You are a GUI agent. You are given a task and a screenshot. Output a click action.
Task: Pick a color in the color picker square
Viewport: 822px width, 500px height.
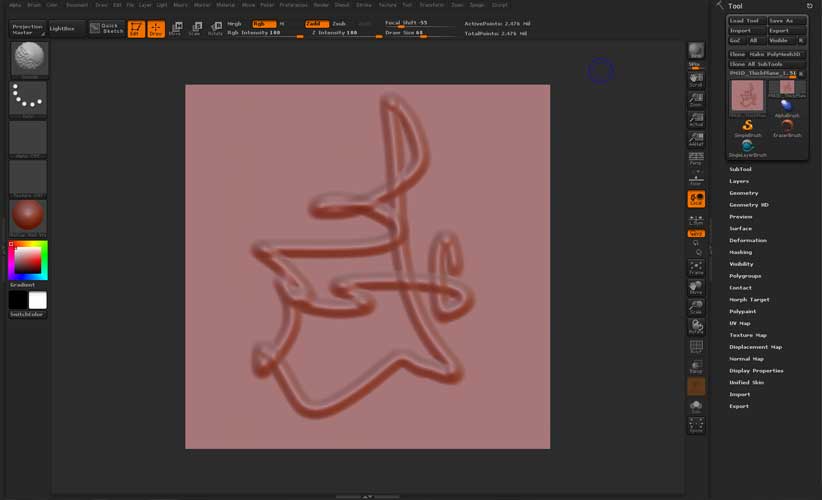28,260
